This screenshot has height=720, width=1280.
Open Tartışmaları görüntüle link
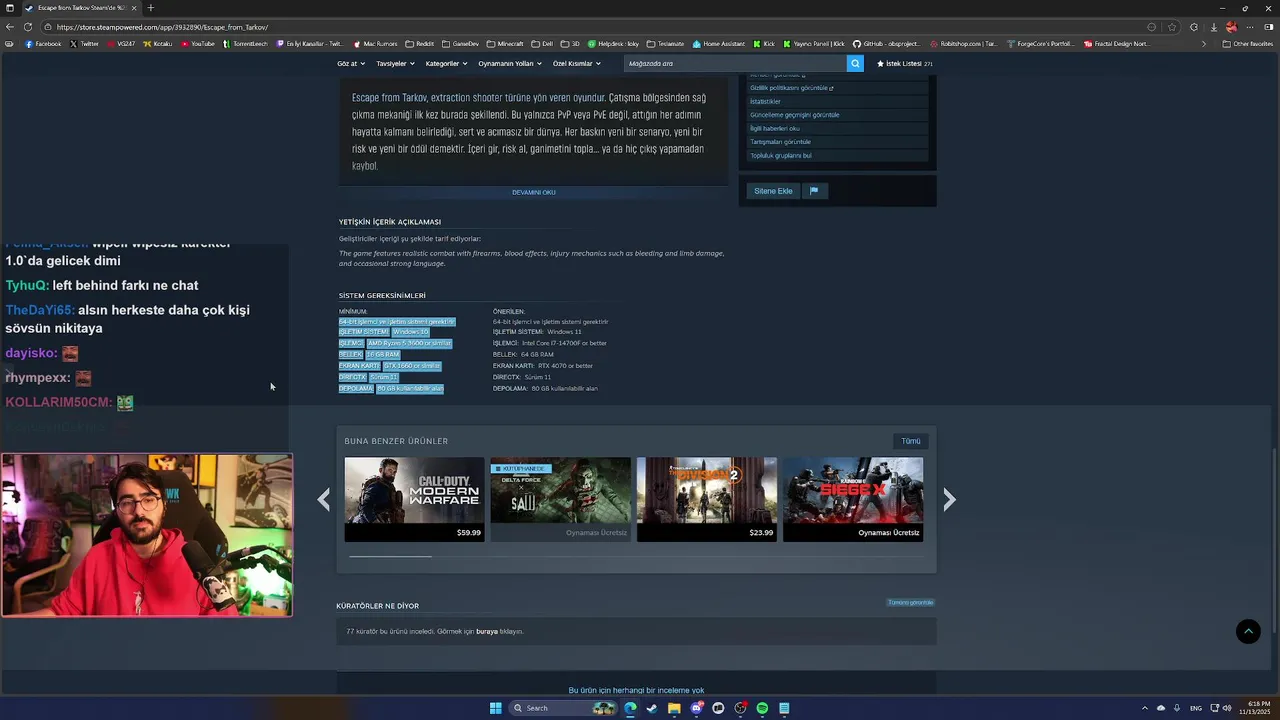point(780,142)
